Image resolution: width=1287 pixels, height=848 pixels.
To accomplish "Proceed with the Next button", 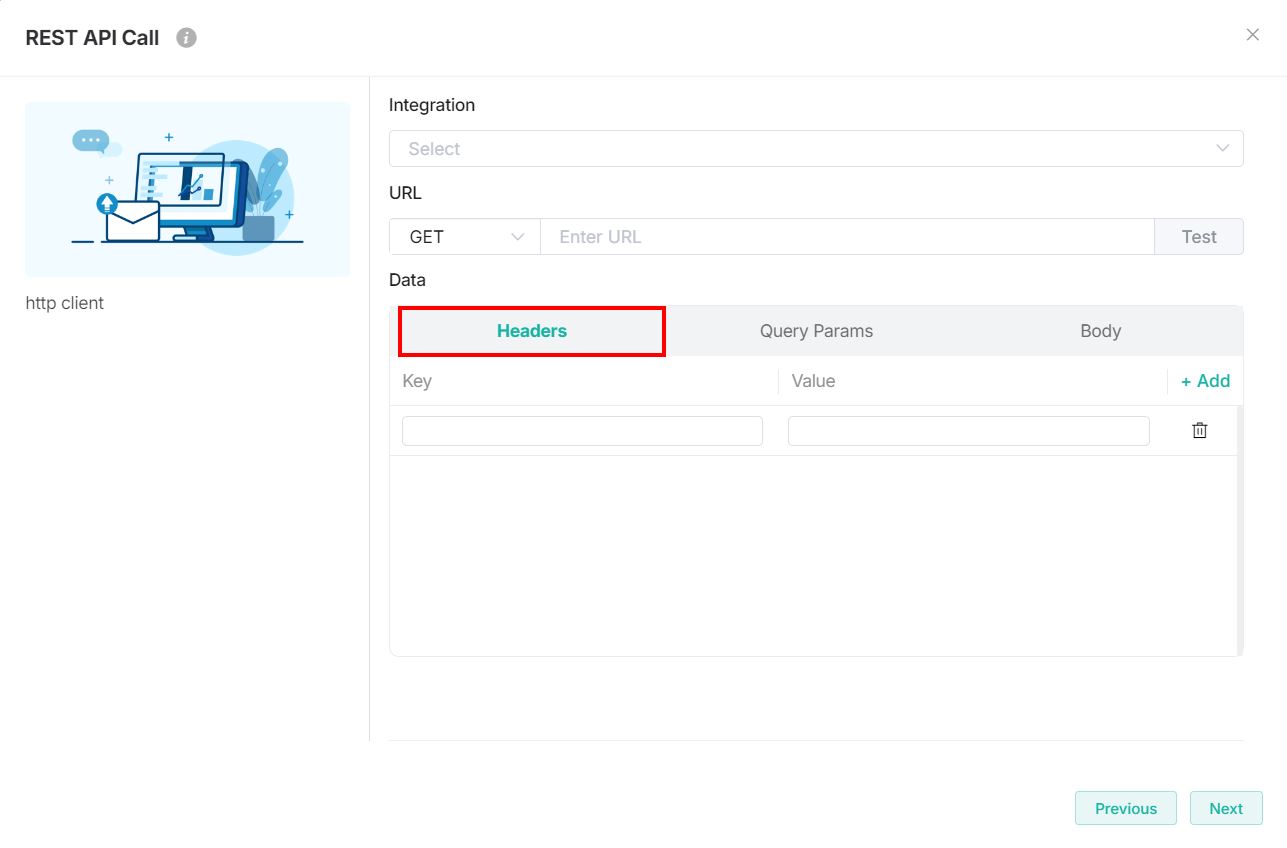I will (1225, 808).
